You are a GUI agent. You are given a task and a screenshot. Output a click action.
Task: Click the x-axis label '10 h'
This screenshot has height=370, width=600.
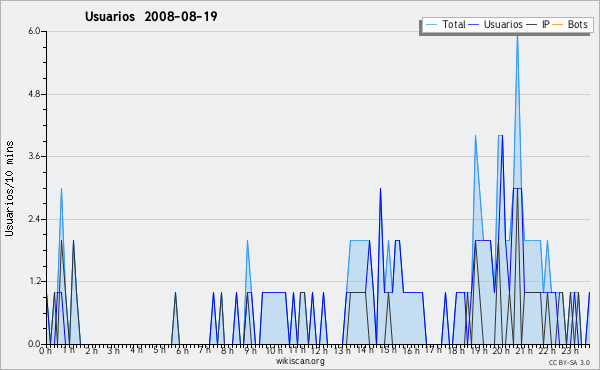pyautogui.click(x=274, y=351)
